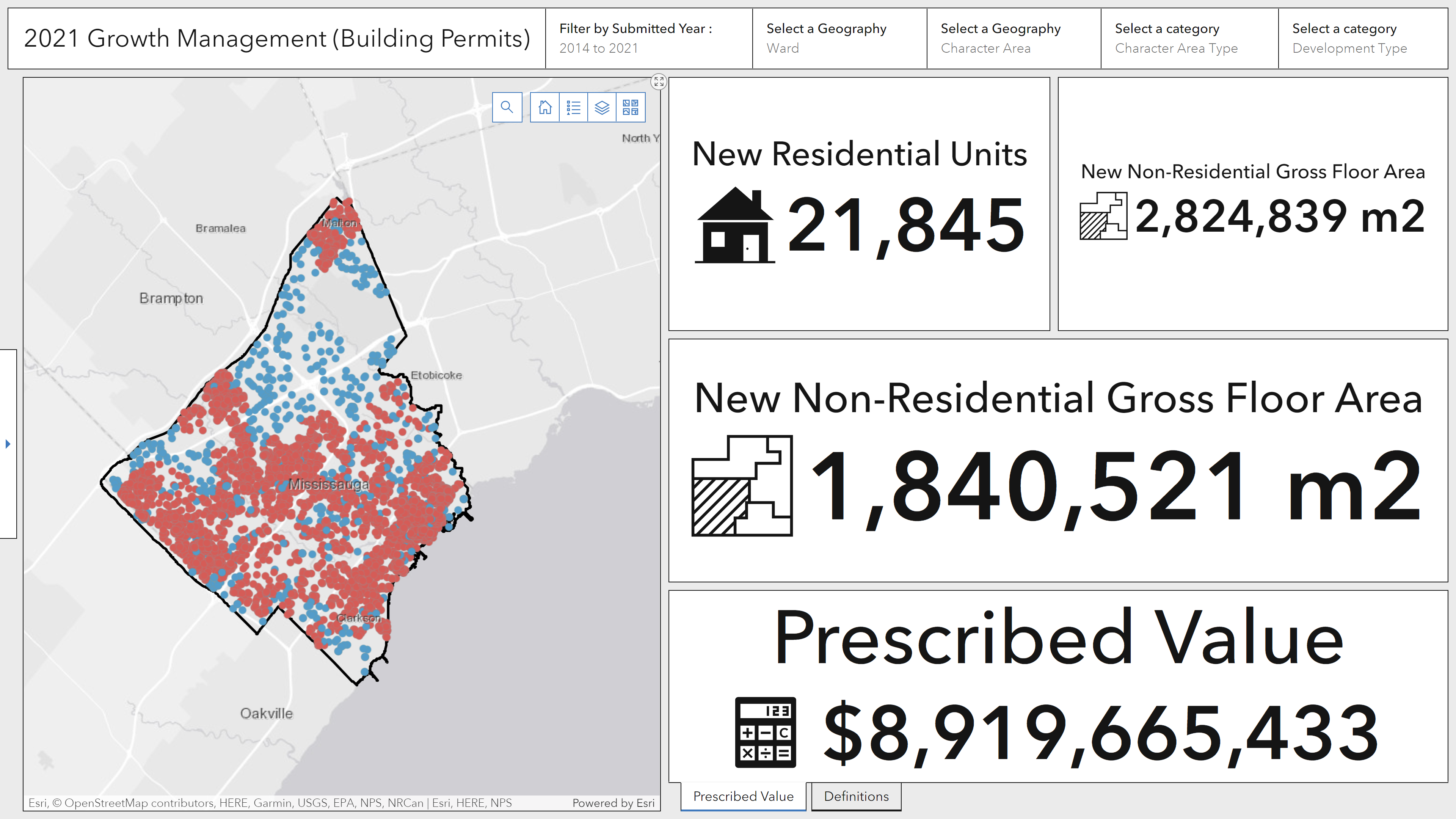Click the map search magnifier icon
Viewport: 1456px width, 819px height.
[507, 107]
